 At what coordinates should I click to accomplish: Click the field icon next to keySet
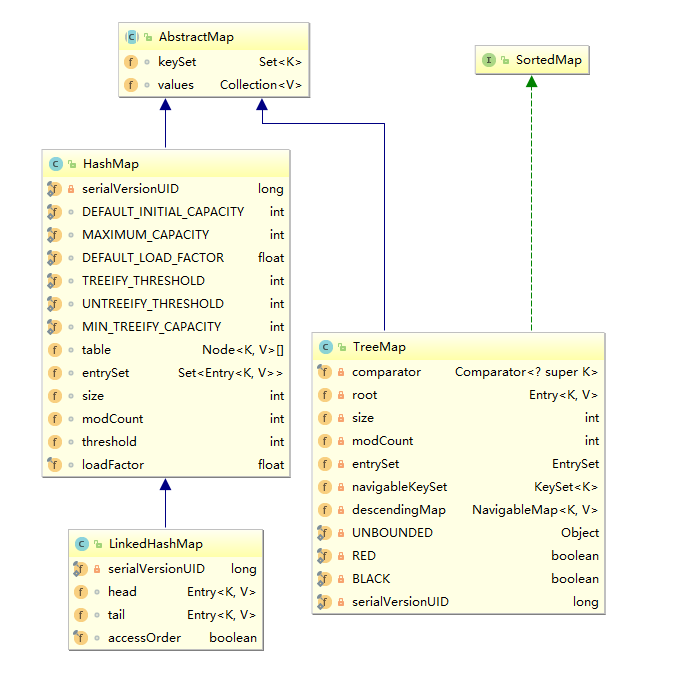[x=131, y=62]
